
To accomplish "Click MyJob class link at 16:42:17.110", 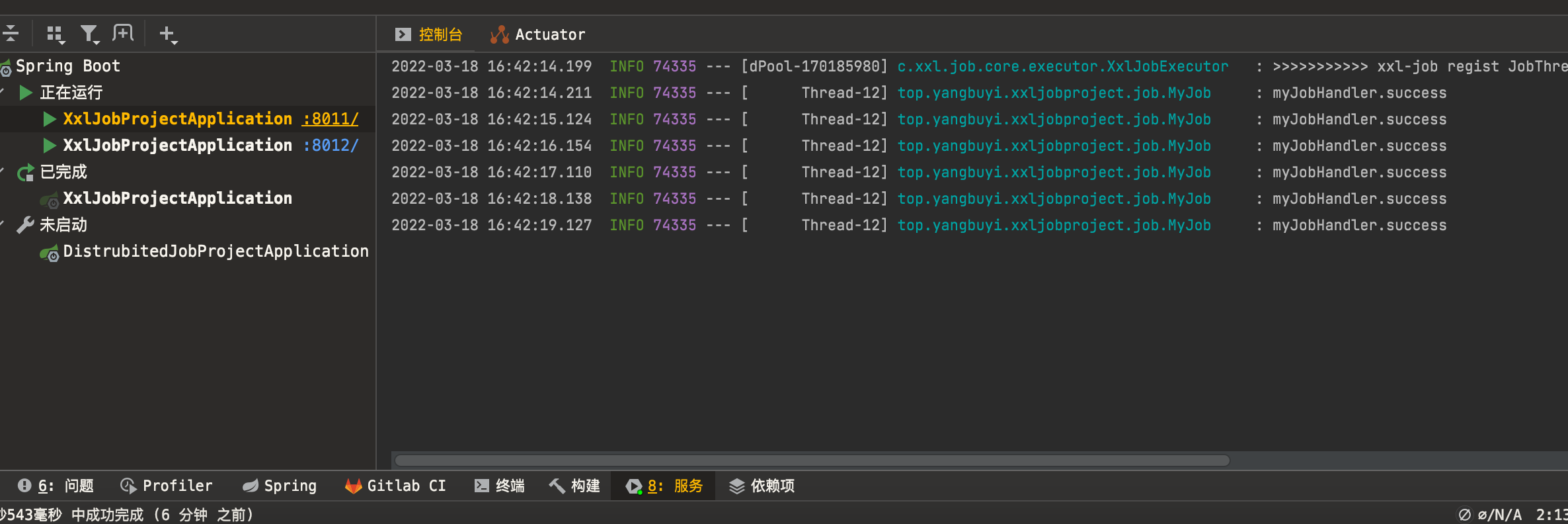I will 1054,173.
